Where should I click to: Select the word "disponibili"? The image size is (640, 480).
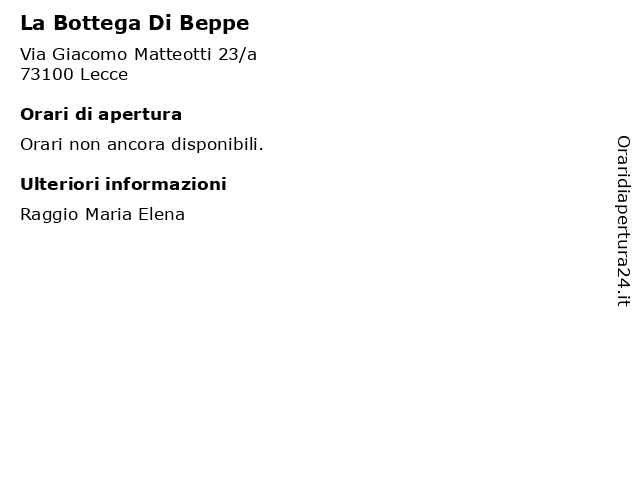click(x=215, y=144)
